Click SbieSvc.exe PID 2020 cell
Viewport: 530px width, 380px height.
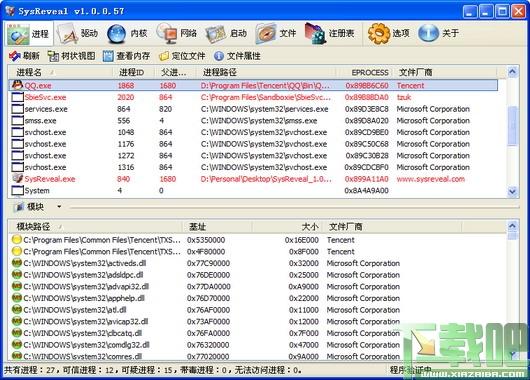coord(126,97)
